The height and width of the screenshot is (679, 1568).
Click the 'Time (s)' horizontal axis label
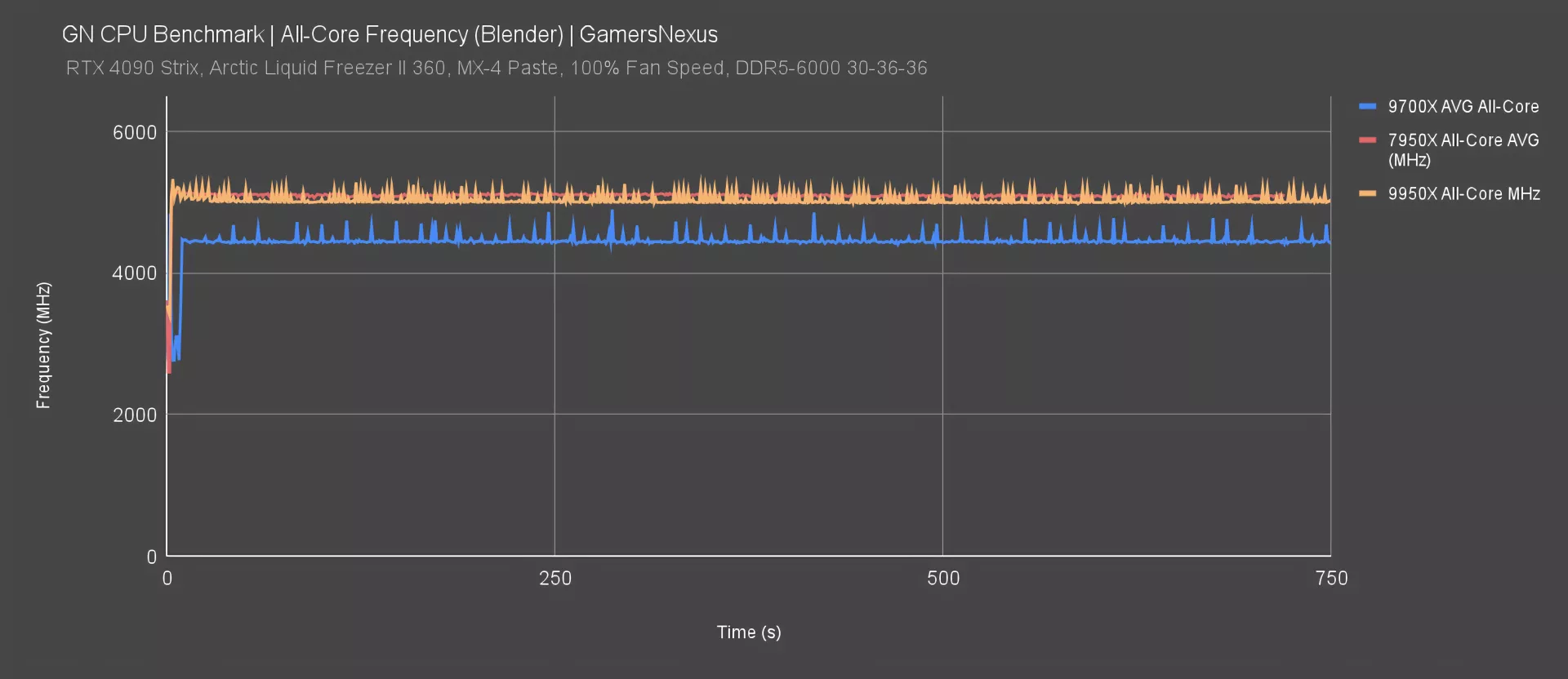(748, 632)
